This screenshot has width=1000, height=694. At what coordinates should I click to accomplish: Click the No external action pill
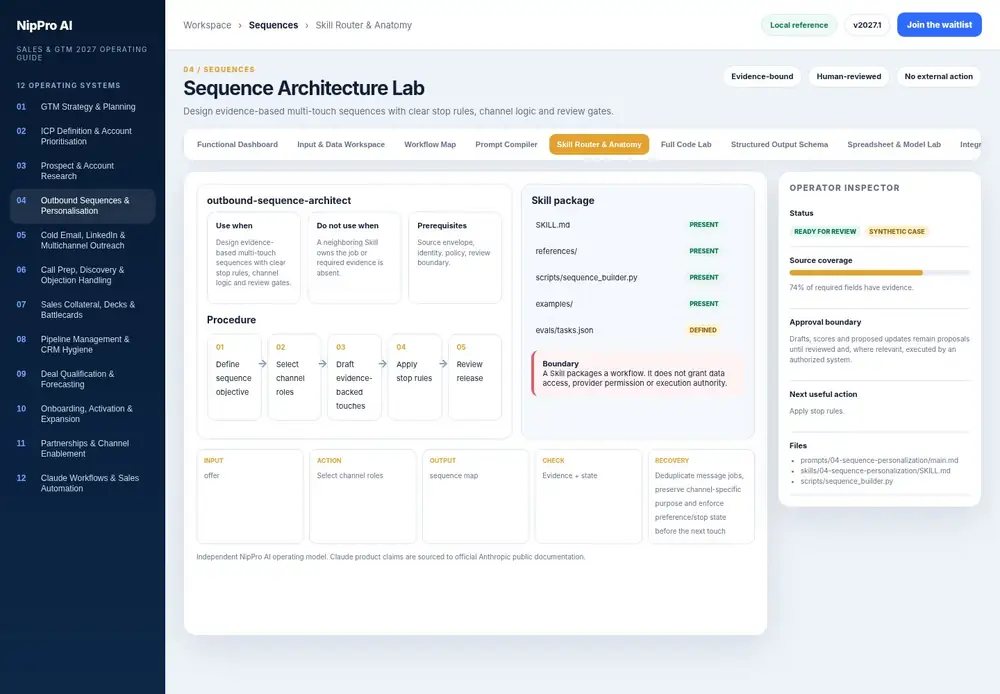[x=938, y=77]
